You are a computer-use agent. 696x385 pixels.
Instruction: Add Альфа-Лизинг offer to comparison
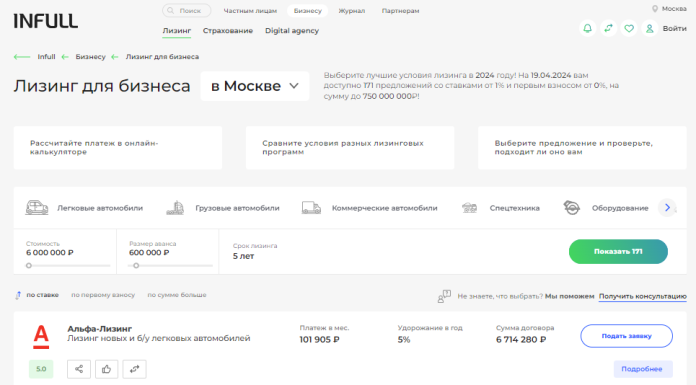click(x=134, y=369)
